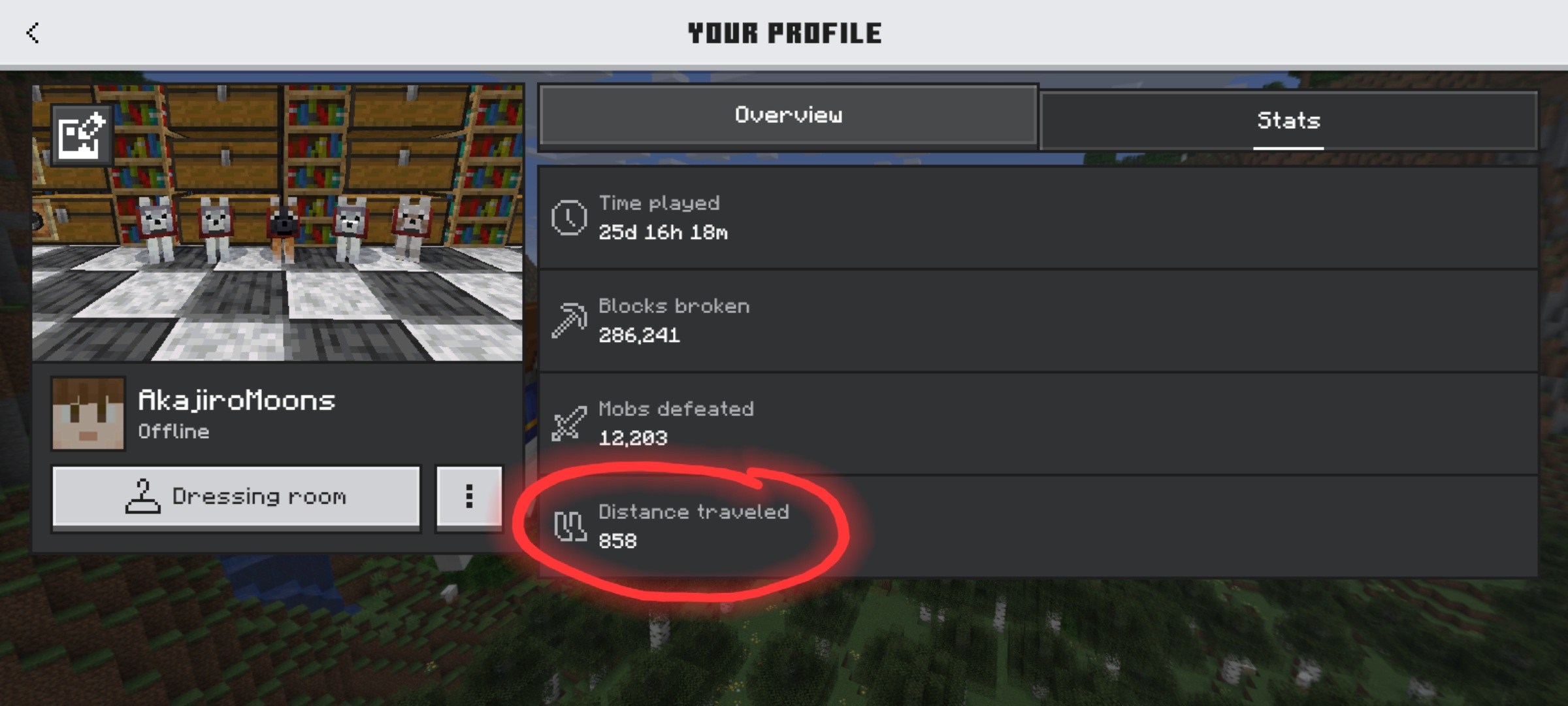Select the Mobs defeated stat row
Image resolution: width=1568 pixels, height=706 pixels.
tap(1038, 424)
